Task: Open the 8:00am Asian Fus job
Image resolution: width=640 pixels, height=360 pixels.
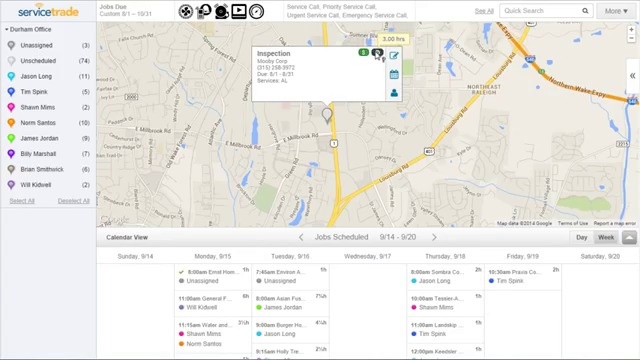Action: [291, 303]
